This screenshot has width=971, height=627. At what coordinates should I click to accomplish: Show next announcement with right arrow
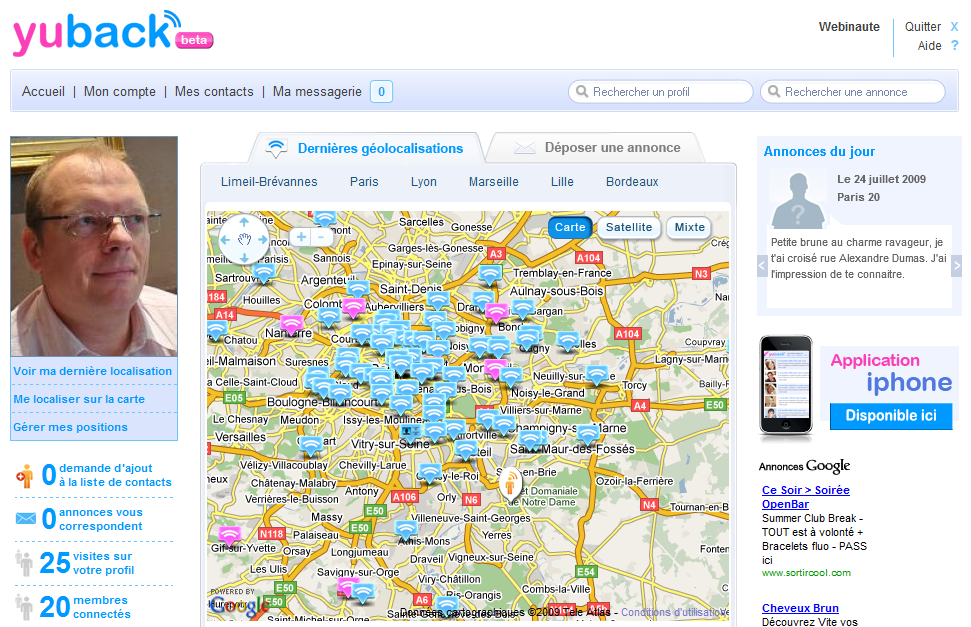(957, 266)
